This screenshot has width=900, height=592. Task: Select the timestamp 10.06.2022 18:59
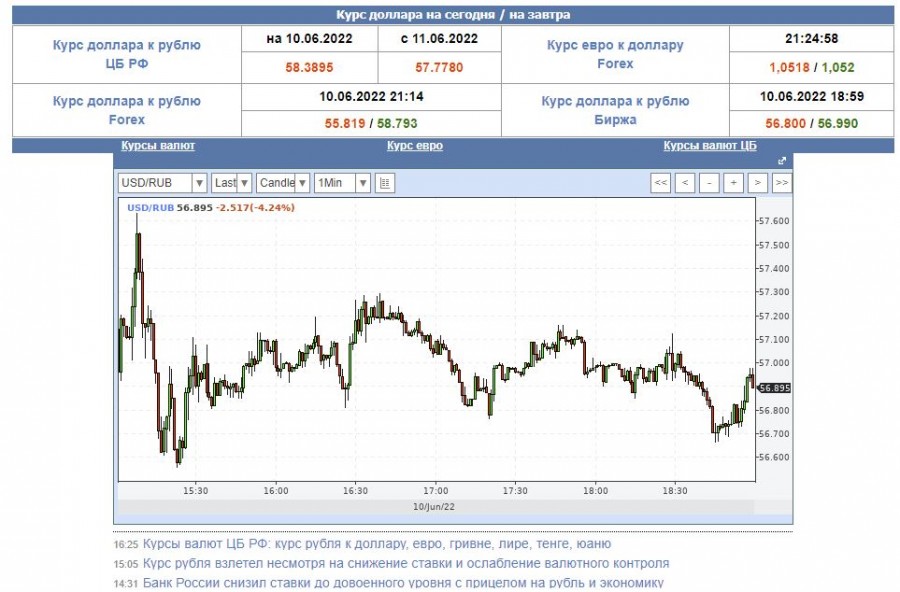coord(812,96)
